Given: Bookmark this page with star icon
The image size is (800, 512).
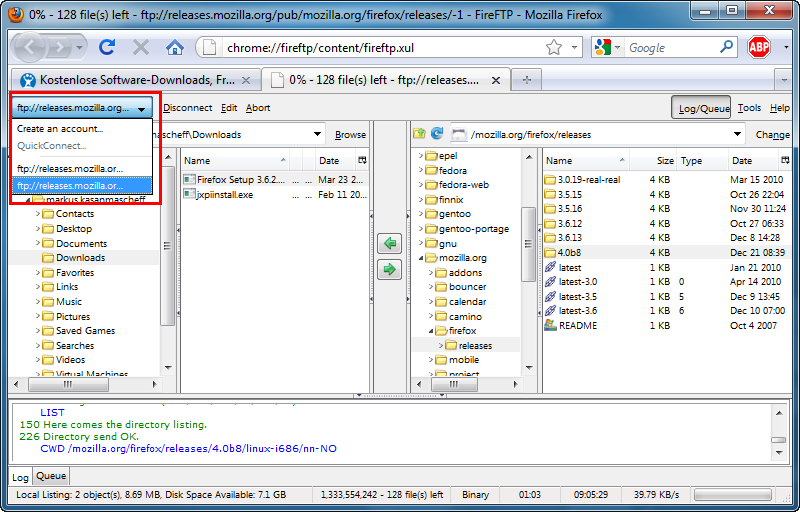Looking at the screenshot, I should click(554, 47).
